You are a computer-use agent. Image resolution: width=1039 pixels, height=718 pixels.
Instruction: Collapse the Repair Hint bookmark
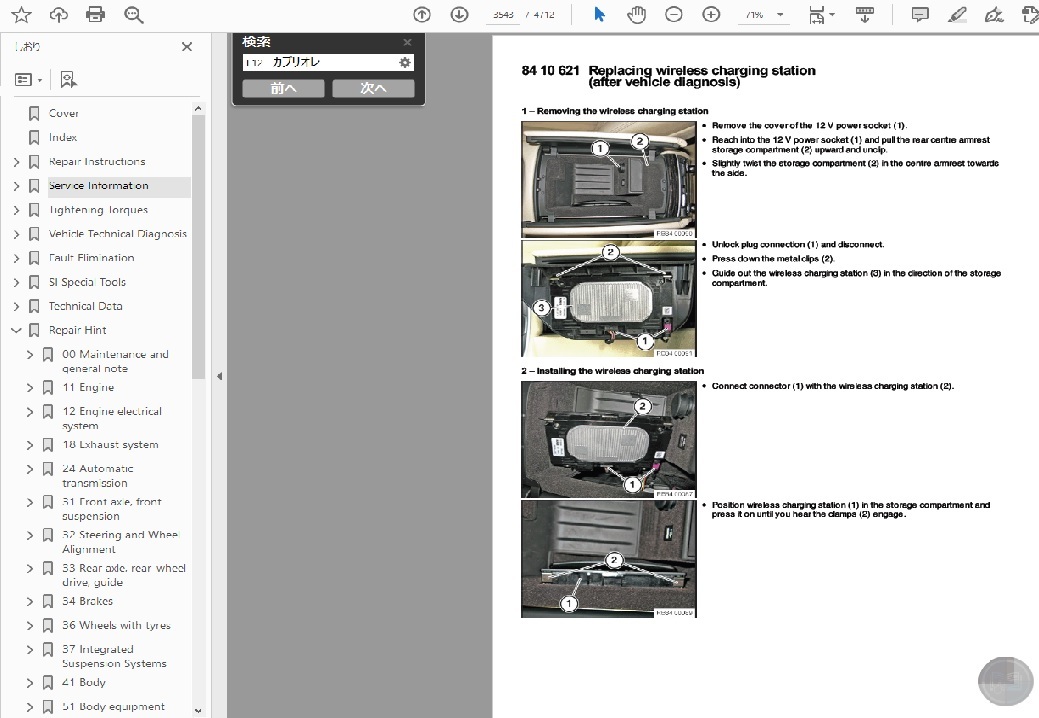click(17, 330)
